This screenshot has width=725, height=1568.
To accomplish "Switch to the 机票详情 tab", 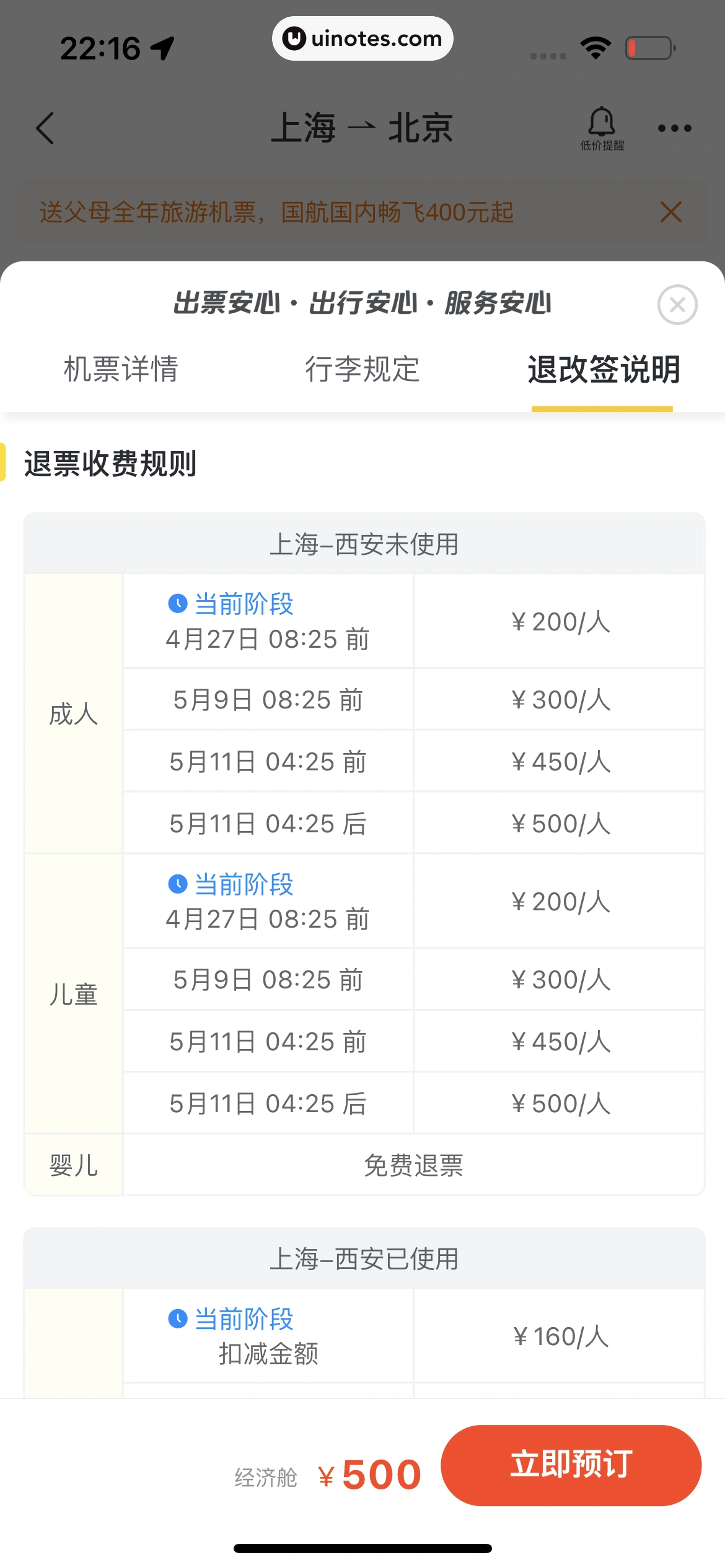I will pos(121,370).
